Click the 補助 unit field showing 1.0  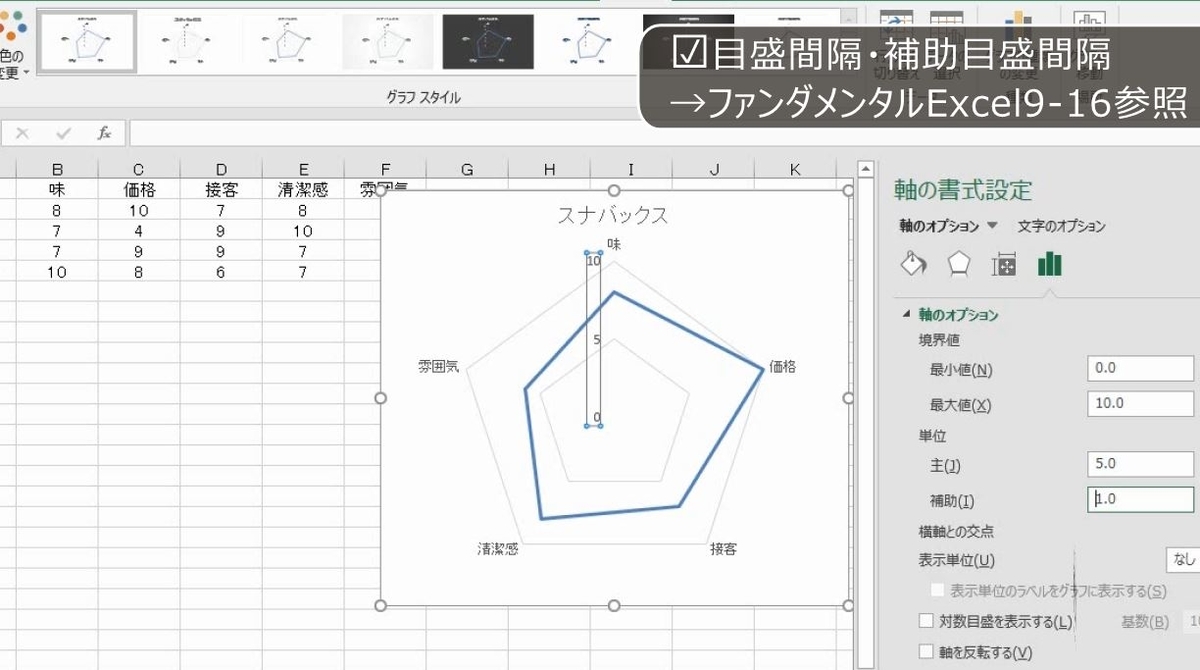(1141, 499)
